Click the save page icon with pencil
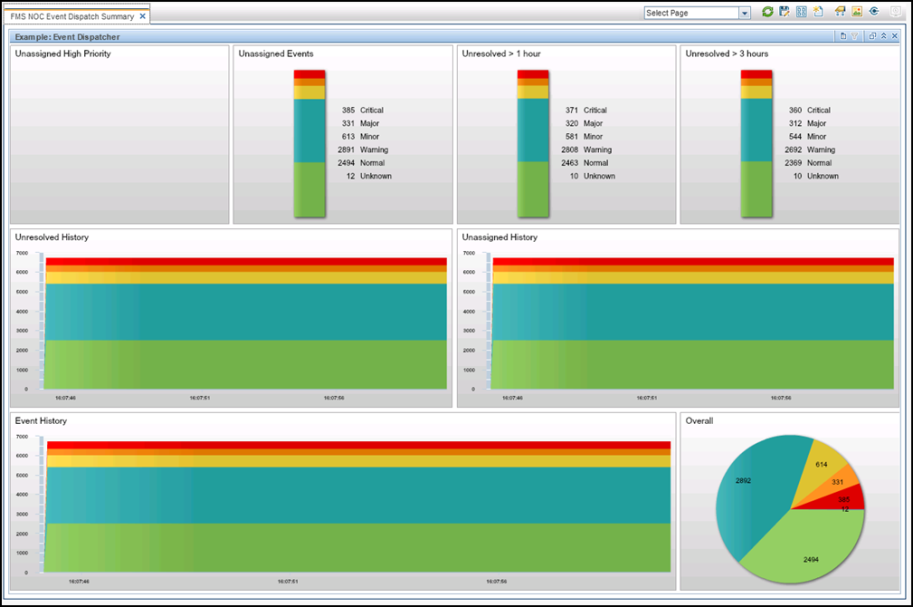The image size is (913, 607). click(x=784, y=12)
